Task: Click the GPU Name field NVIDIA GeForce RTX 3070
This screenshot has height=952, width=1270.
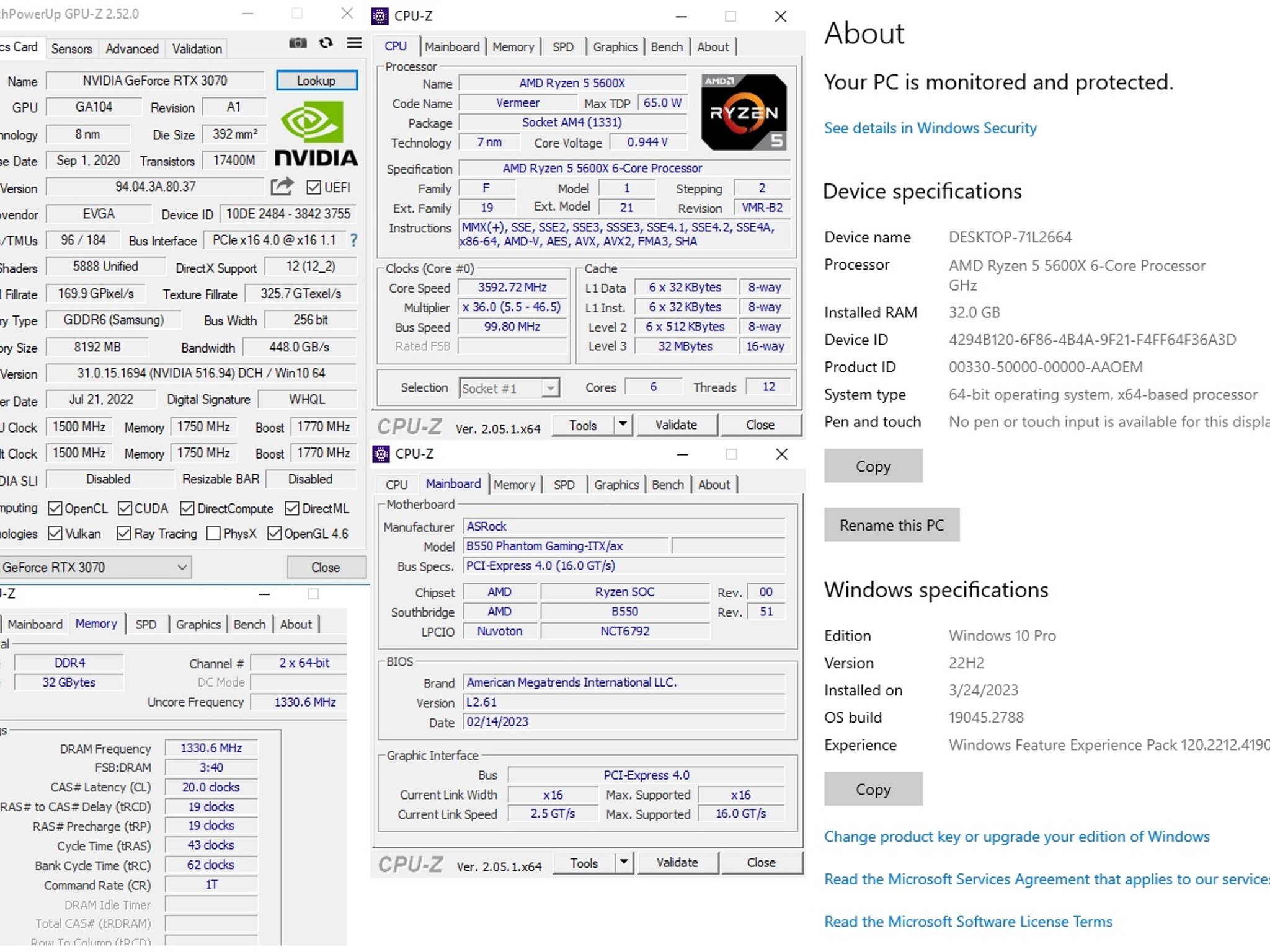Action: pos(155,81)
